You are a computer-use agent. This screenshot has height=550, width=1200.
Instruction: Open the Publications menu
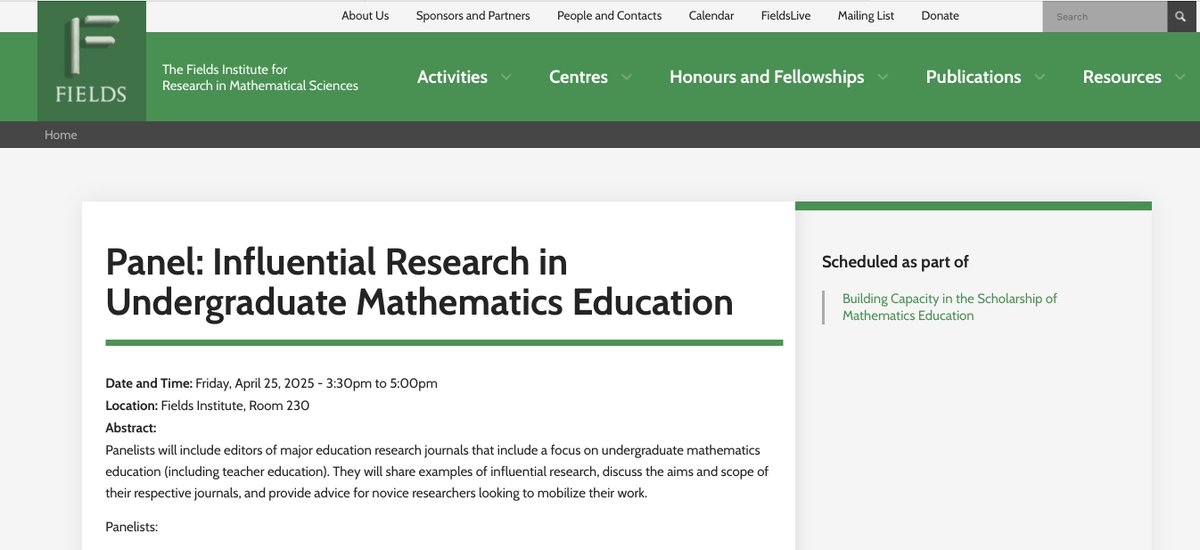[x=973, y=77]
